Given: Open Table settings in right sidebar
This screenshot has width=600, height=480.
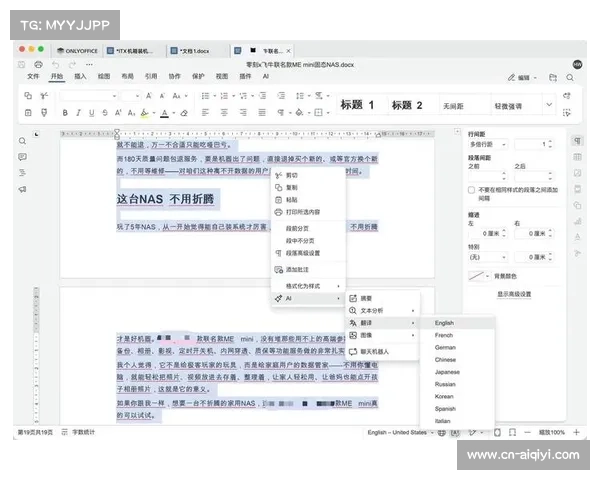Looking at the screenshot, I should (x=577, y=157).
